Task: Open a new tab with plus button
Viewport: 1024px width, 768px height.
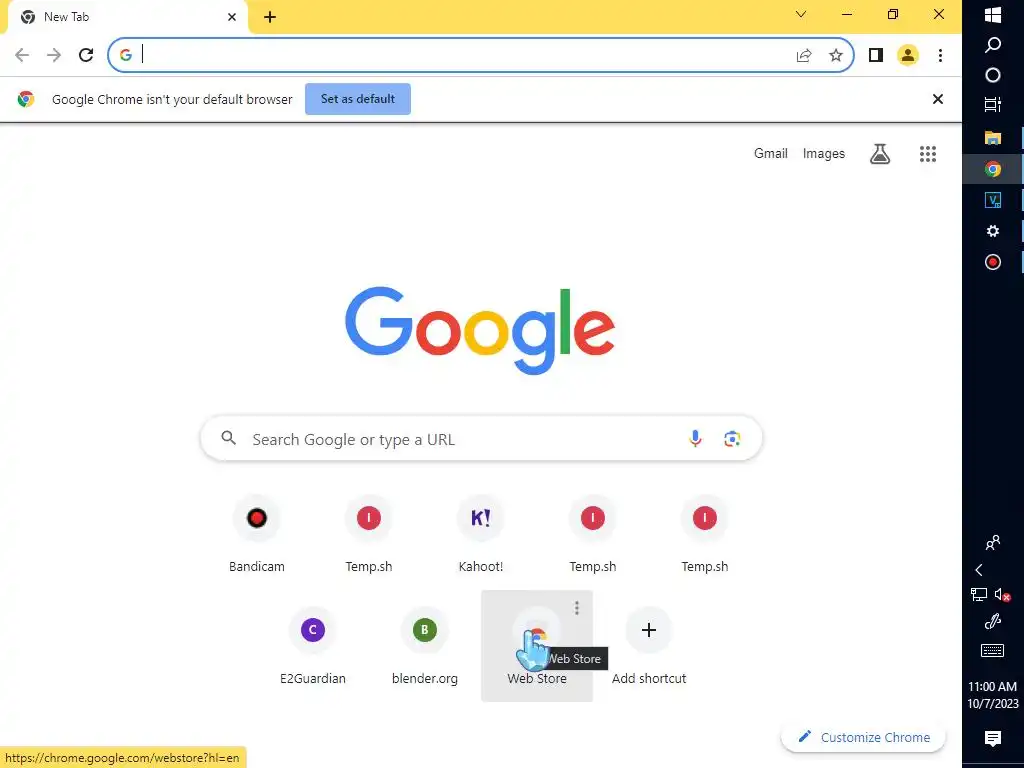Action: pos(270,17)
